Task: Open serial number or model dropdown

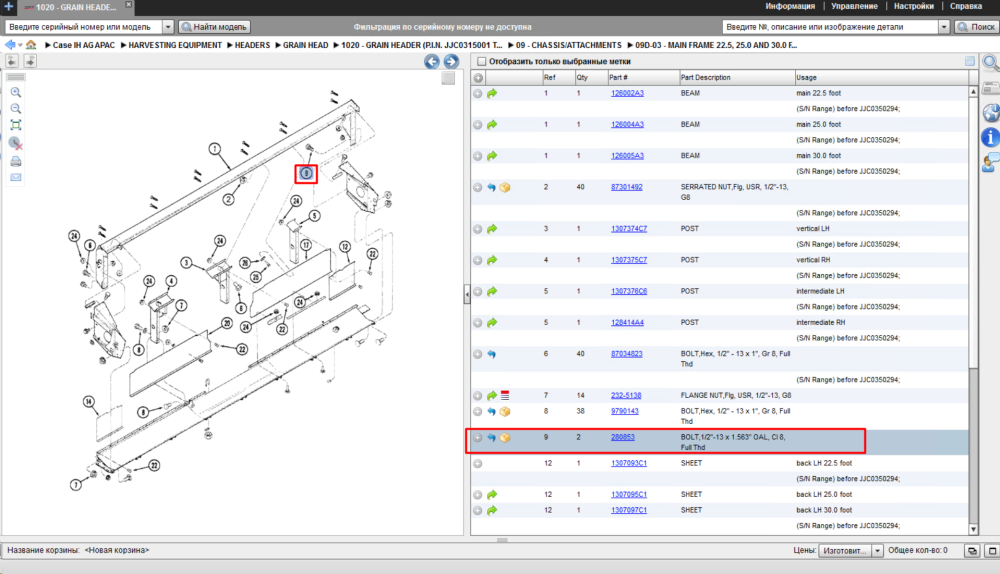Action: pyautogui.click(x=168, y=27)
